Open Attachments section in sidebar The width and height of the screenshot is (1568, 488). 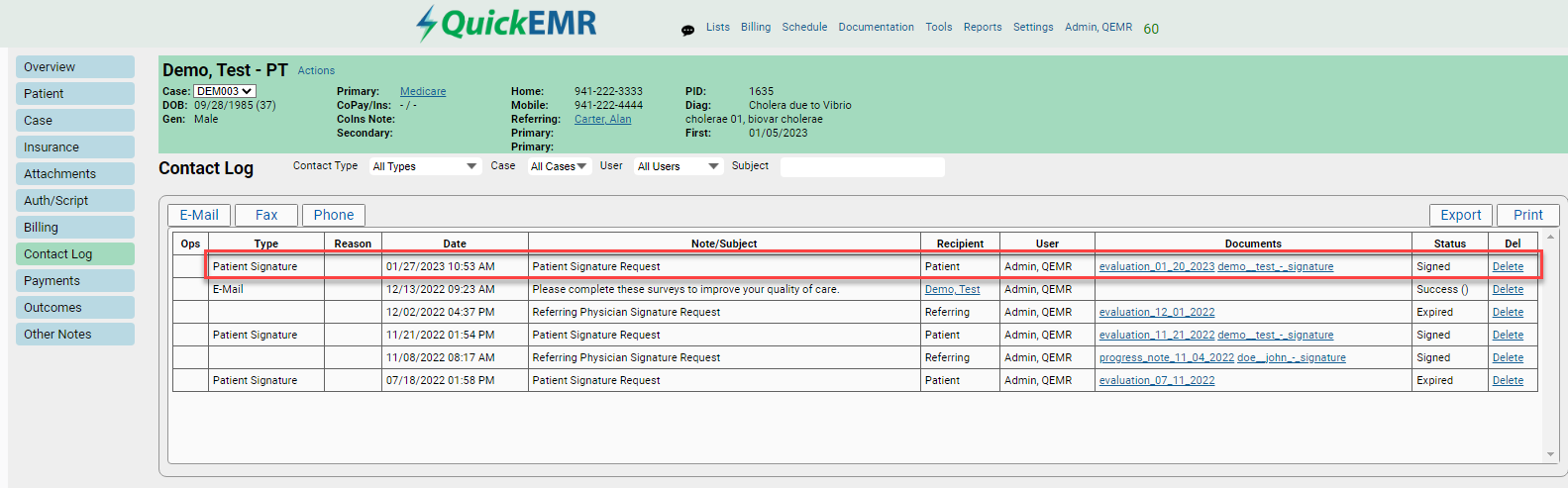click(x=75, y=174)
